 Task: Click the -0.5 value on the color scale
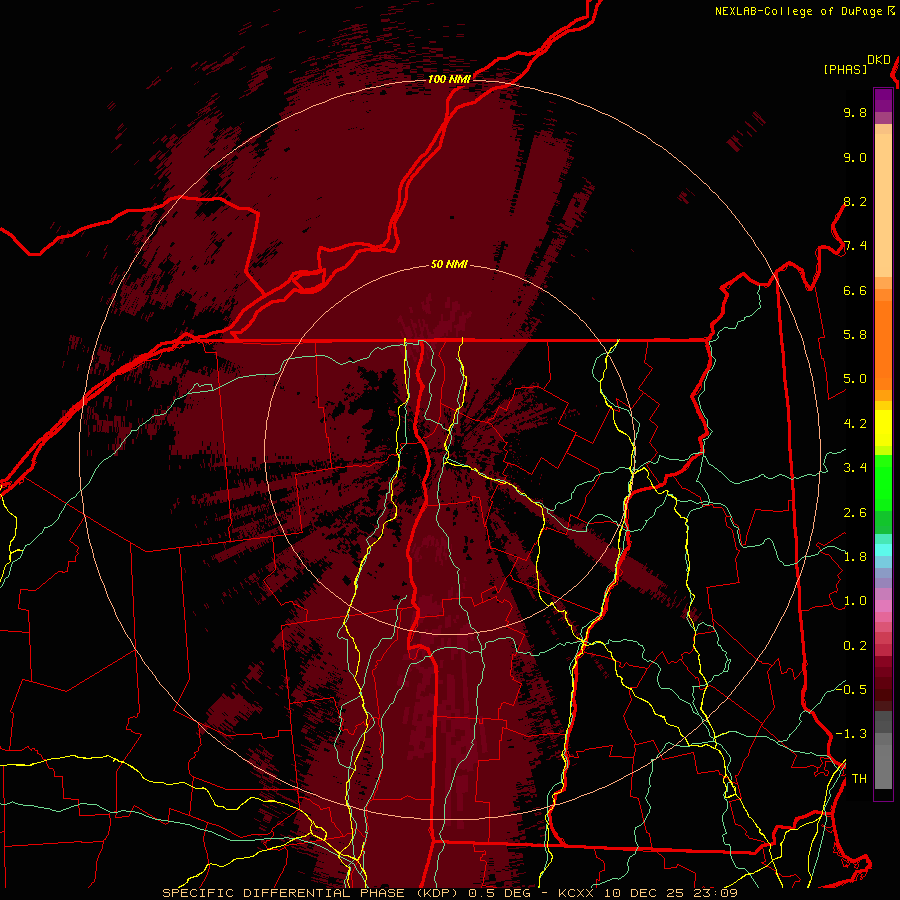click(x=852, y=690)
